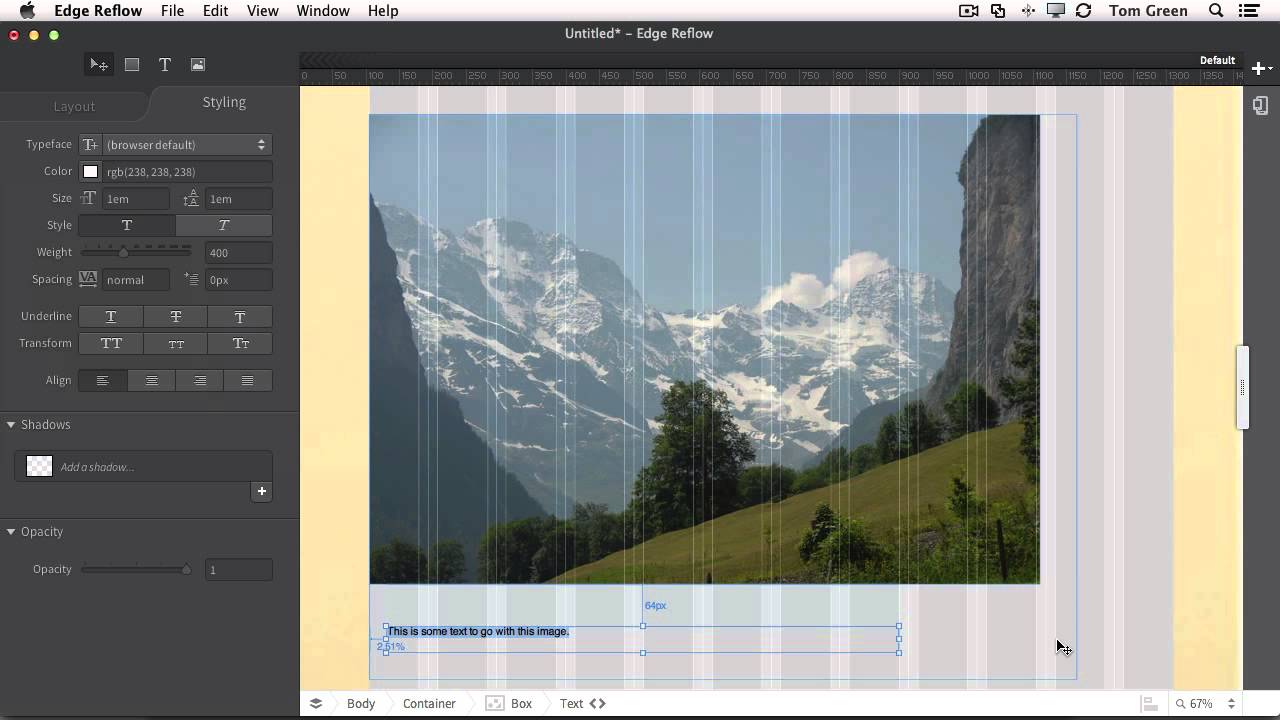The image size is (1280, 720).
Task: Enable strikethrough text decoration
Action: pos(175,317)
